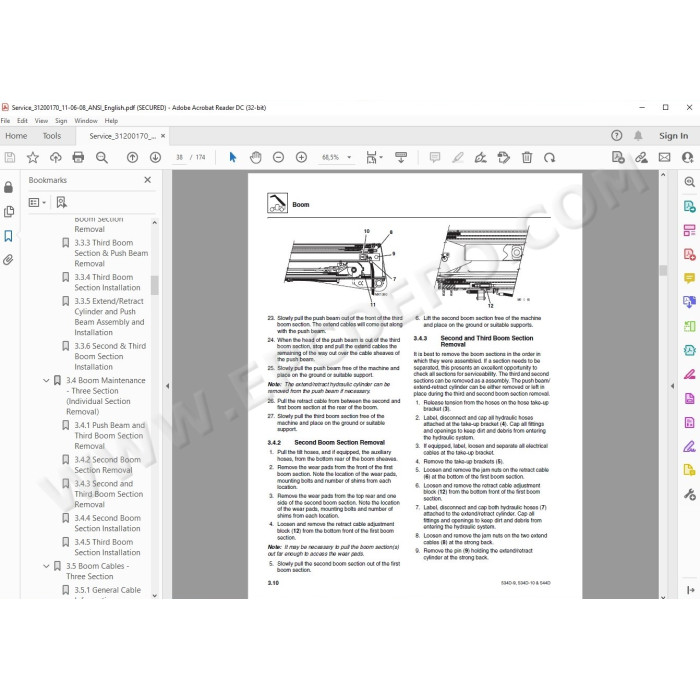This screenshot has height=700, width=700.
Task: Open bookmark 3.4.2 Second Boom Section Removal
Action: (x=107, y=465)
